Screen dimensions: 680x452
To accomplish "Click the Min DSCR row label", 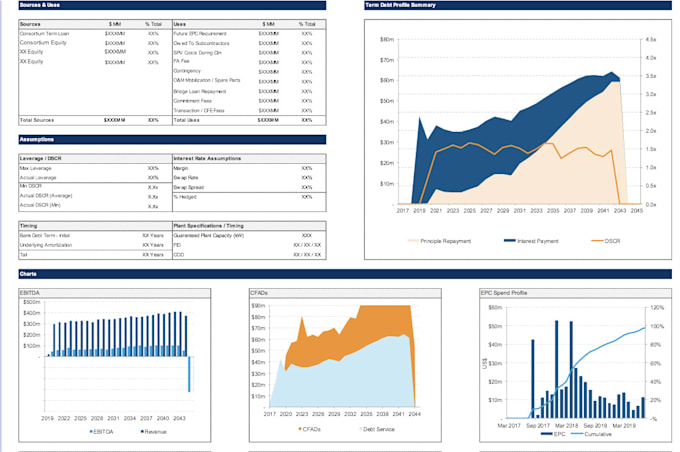I will (x=31, y=186).
